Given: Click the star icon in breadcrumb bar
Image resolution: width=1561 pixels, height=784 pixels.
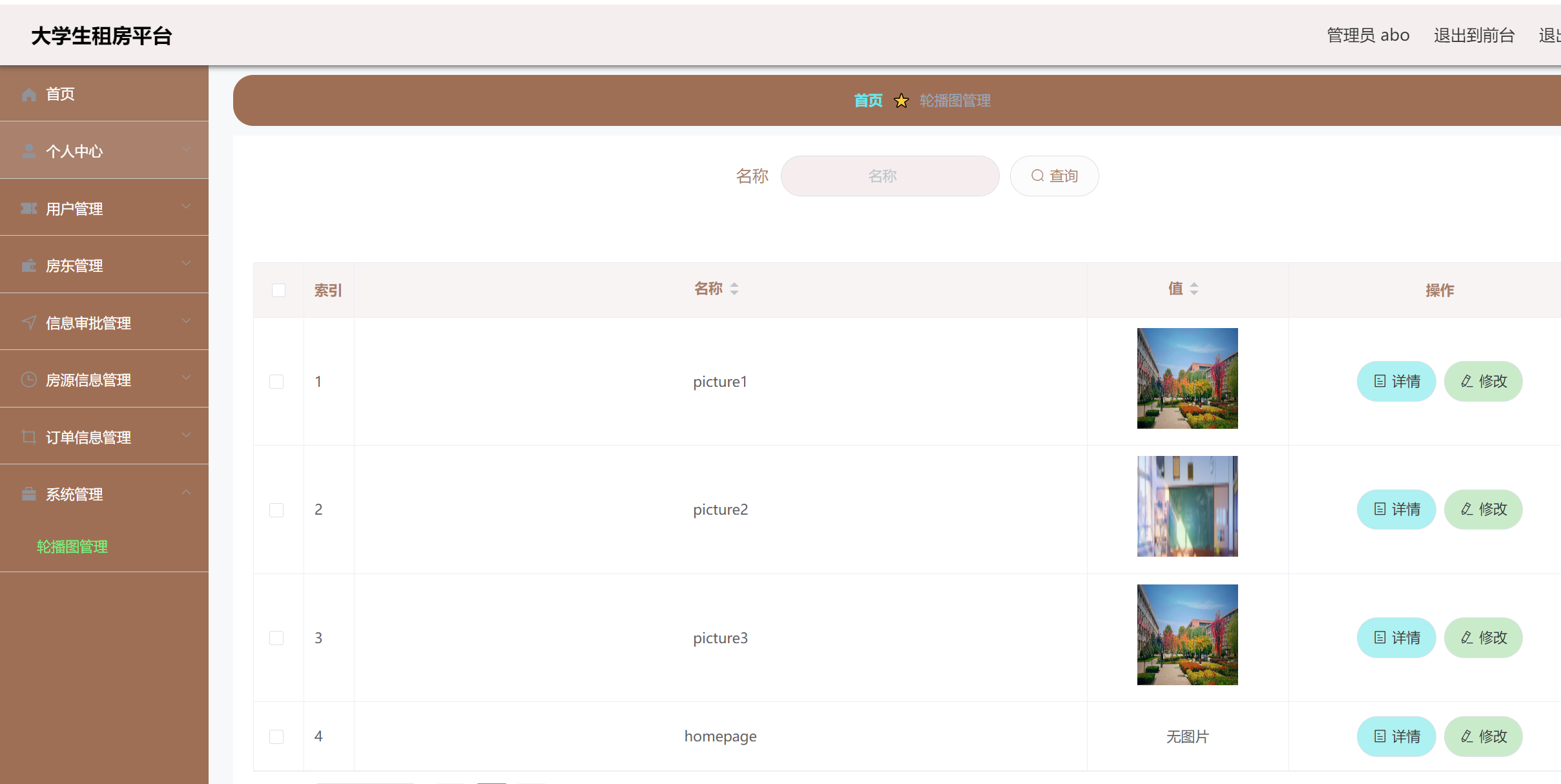Looking at the screenshot, I should pyautogui.click(x=901, y=101).
